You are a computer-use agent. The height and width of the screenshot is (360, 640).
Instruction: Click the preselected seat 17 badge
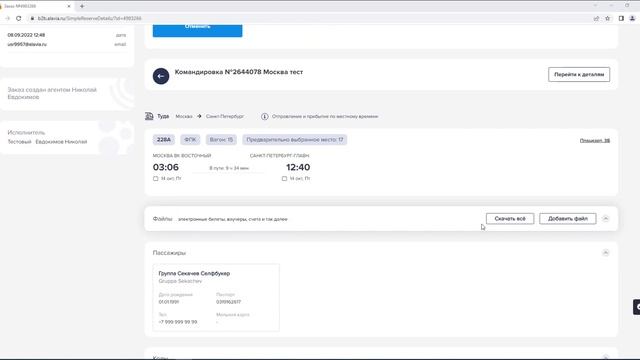pos(294,140)
